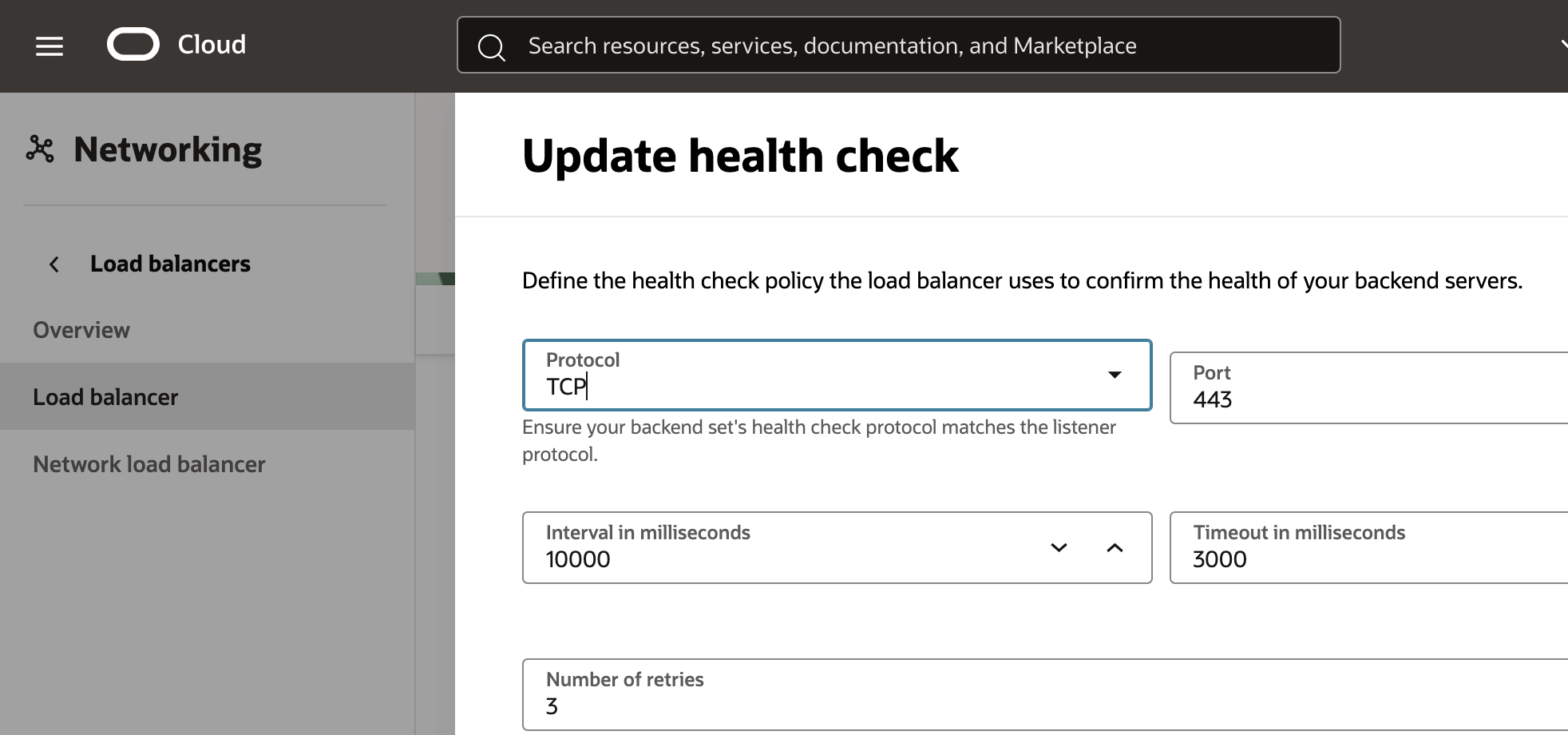The height and width of the screenshot is (735, 1568).
Task: Click the search magnifier icon
Action: tap(493, 46)
